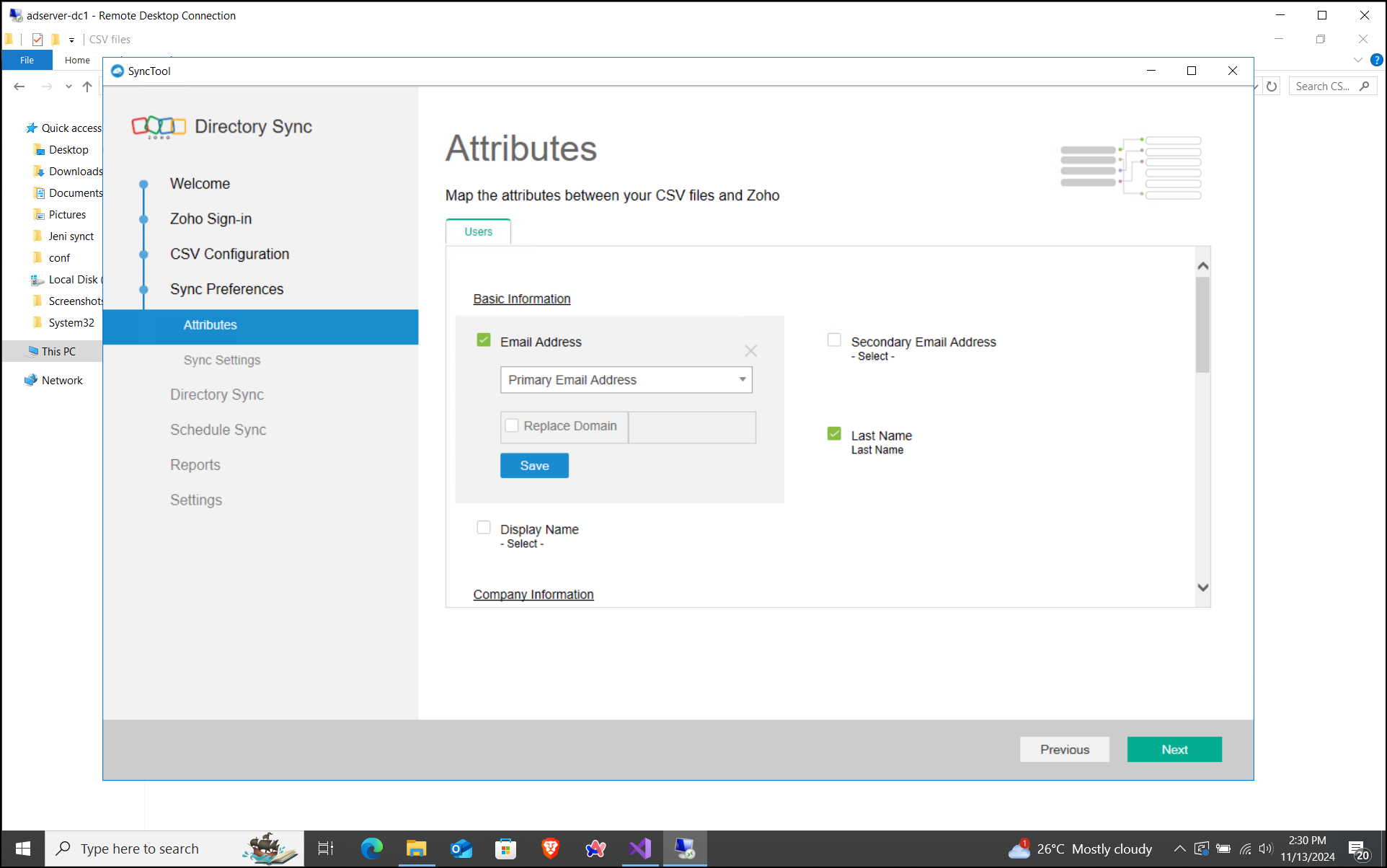The image size is (1387, 868).
Task: Go to Sync Preferences step in sidebar
Action: pyautogui.click(x=226, y=289)
